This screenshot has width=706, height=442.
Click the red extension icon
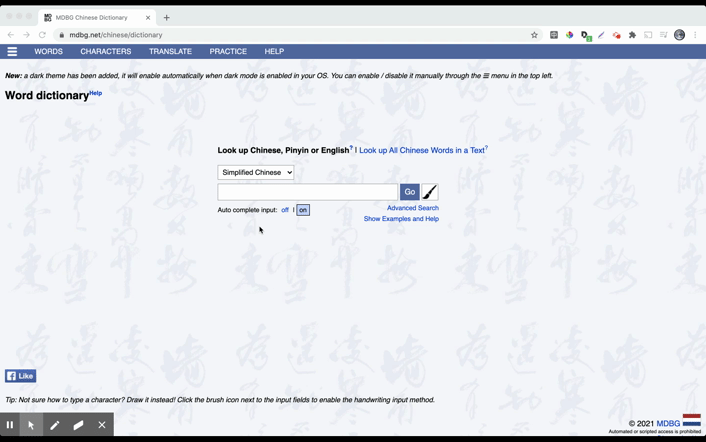click(616, 35)
